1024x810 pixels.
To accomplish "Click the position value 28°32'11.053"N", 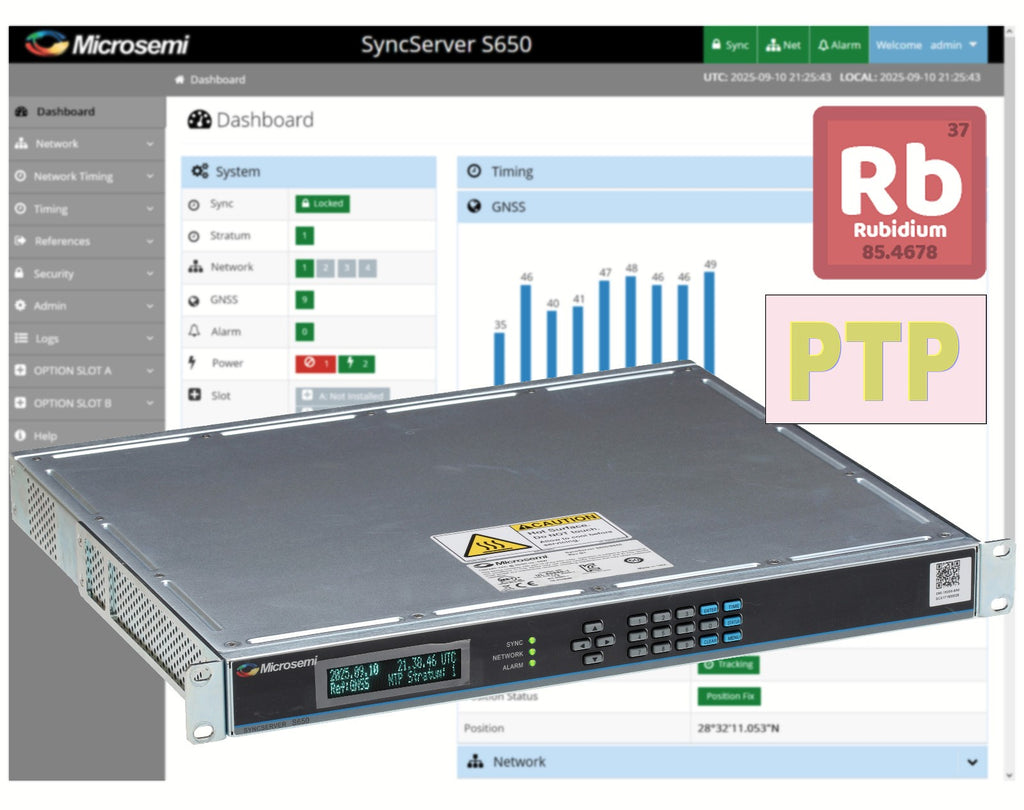I will [738, 728].
